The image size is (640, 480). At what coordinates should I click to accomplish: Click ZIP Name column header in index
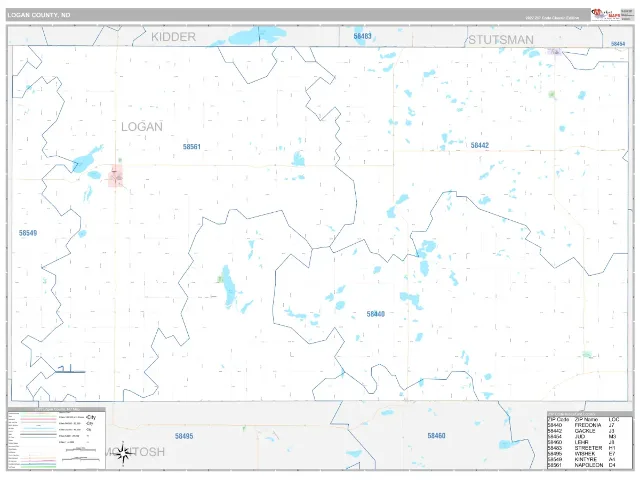(x=586, y=419)
